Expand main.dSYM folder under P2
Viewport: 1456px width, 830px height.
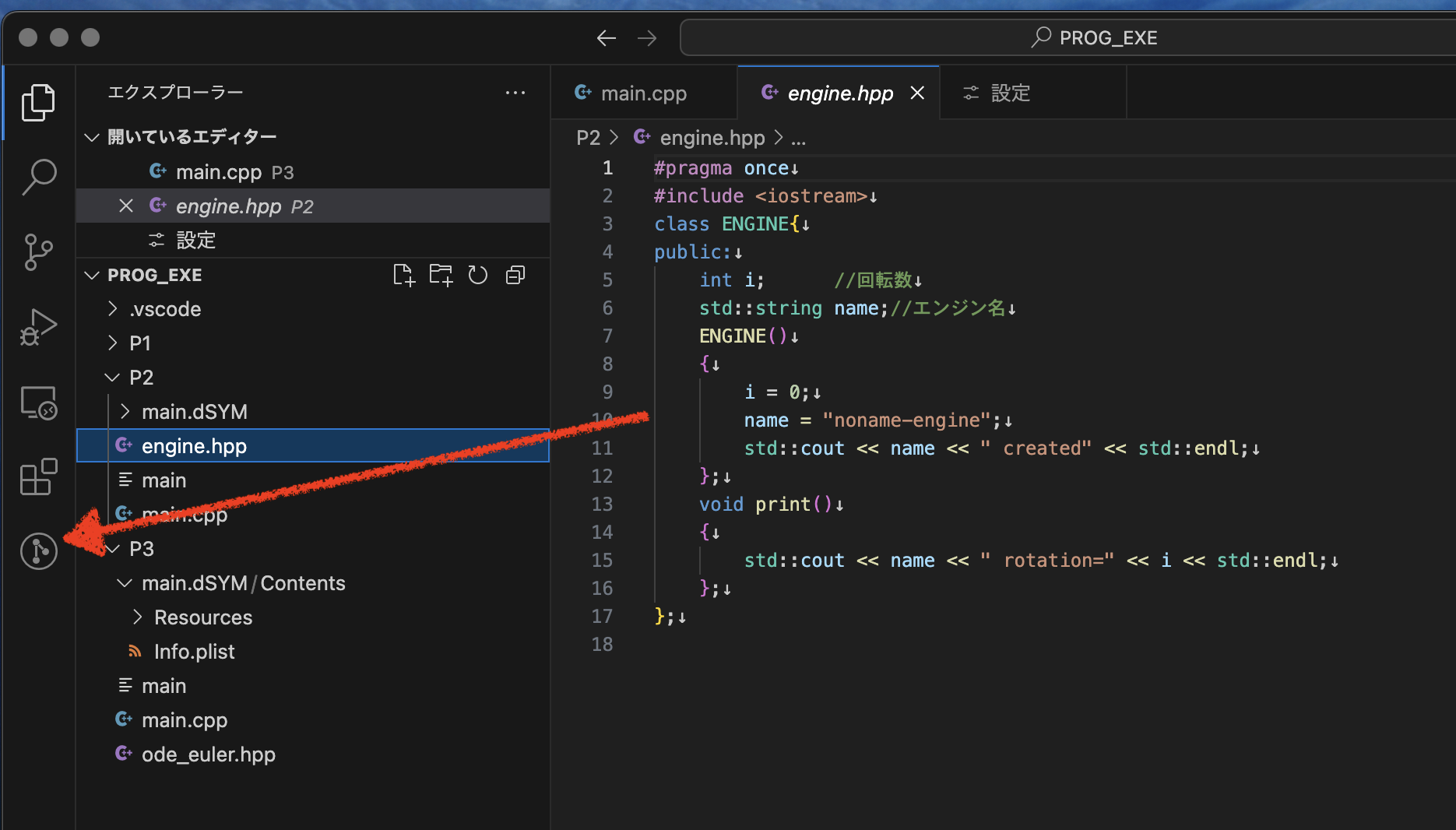pos(125,412)
